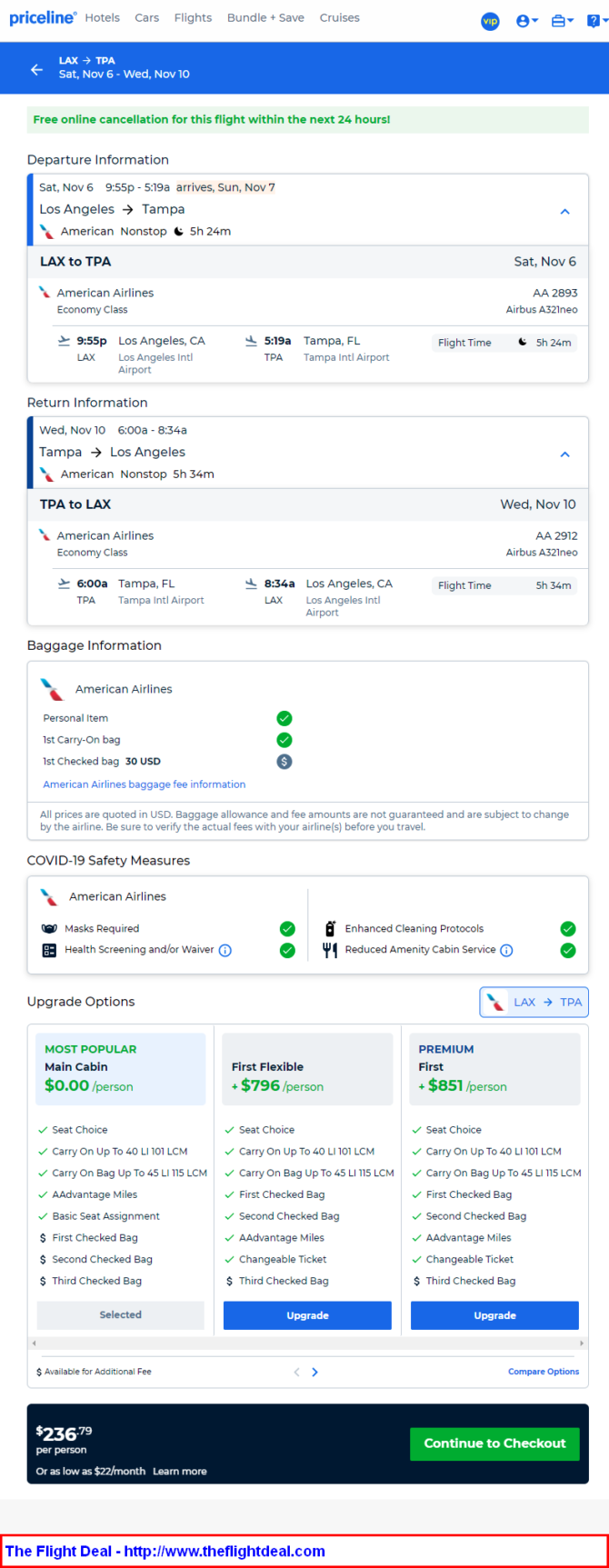Go to previous upgrade options page arrow

coord(296,1373)
